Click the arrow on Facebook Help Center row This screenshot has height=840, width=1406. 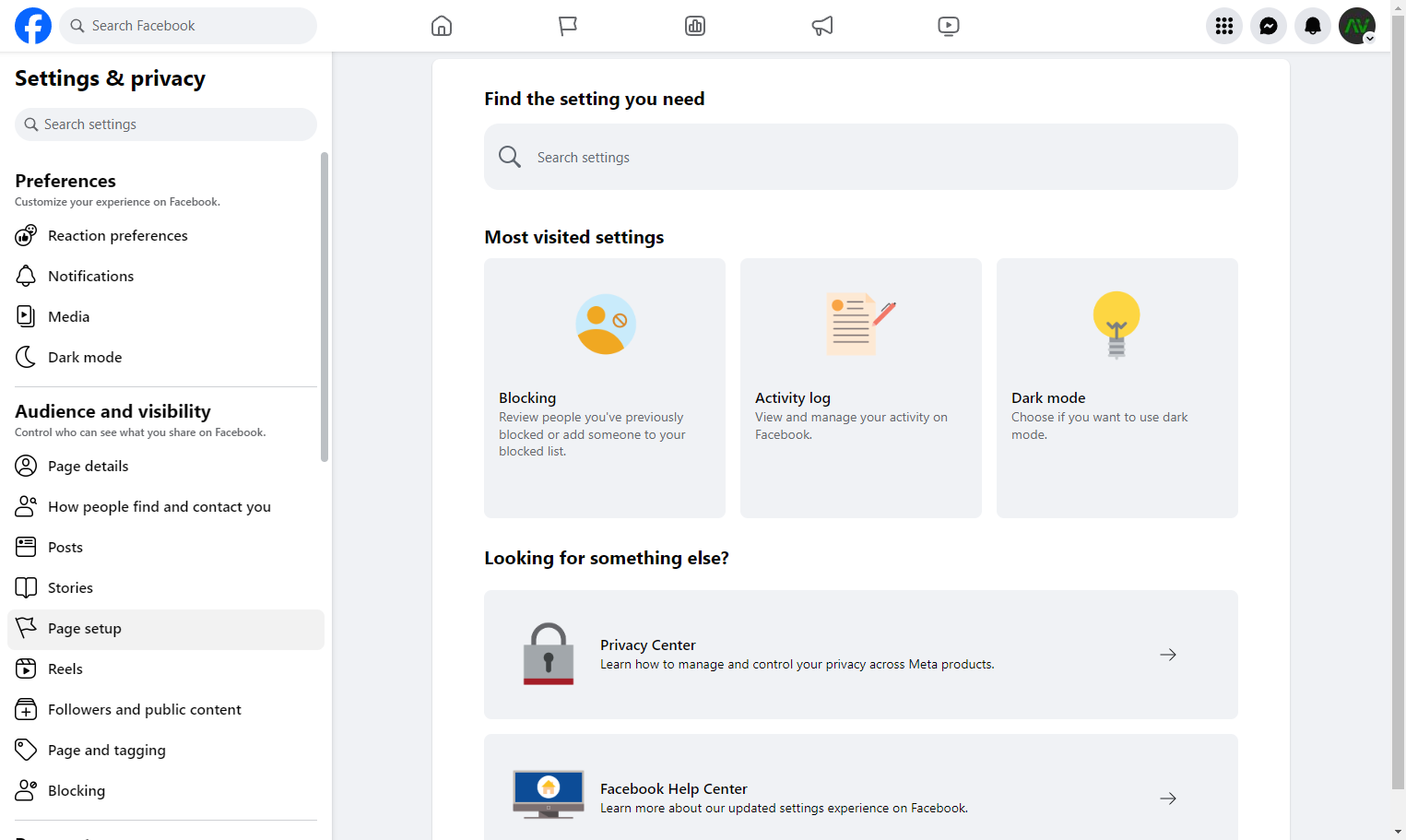[x=1168, y=799]
